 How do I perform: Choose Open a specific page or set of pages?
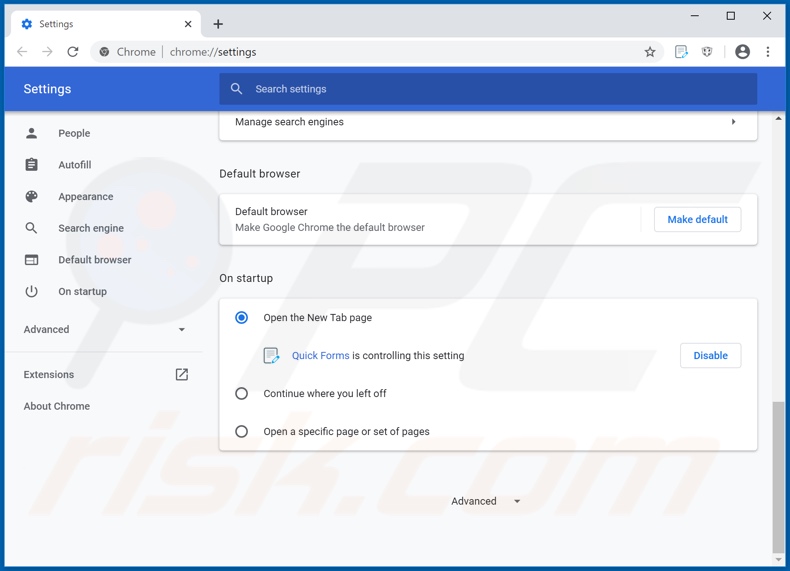(x=242, y=432)
